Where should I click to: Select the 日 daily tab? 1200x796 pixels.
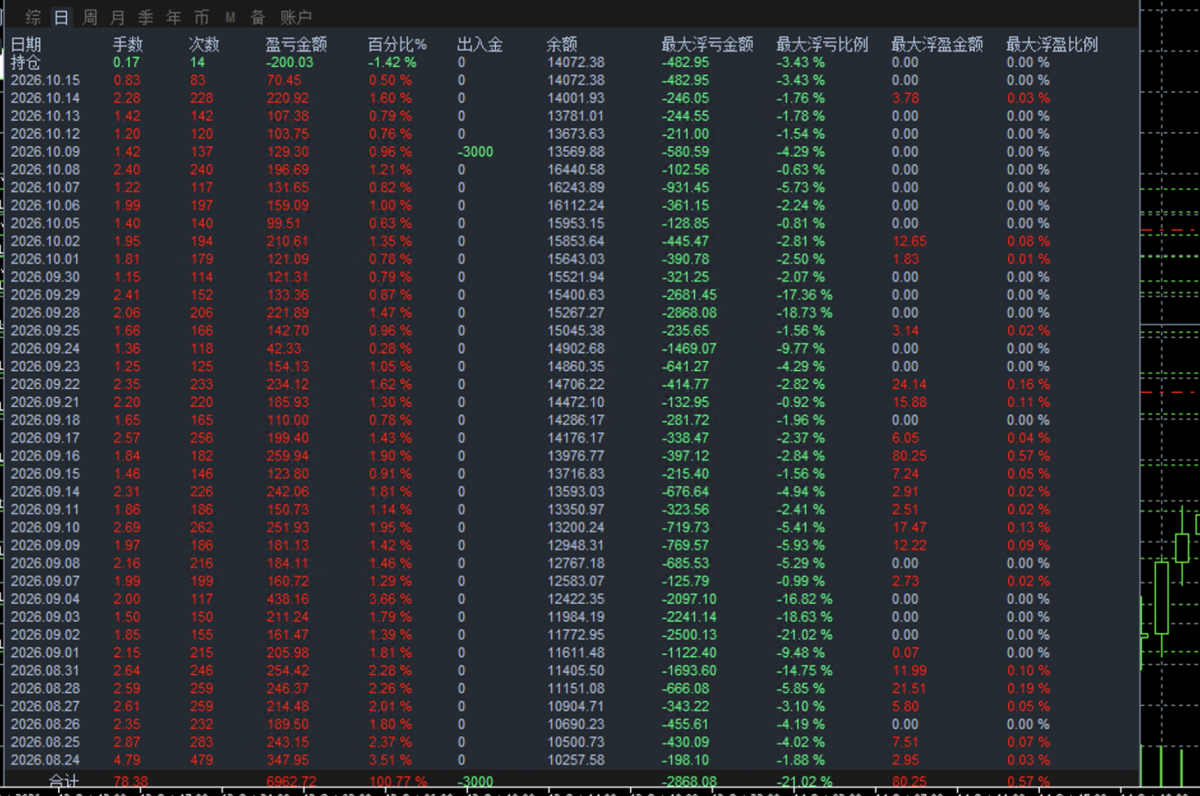click(62, 17)
